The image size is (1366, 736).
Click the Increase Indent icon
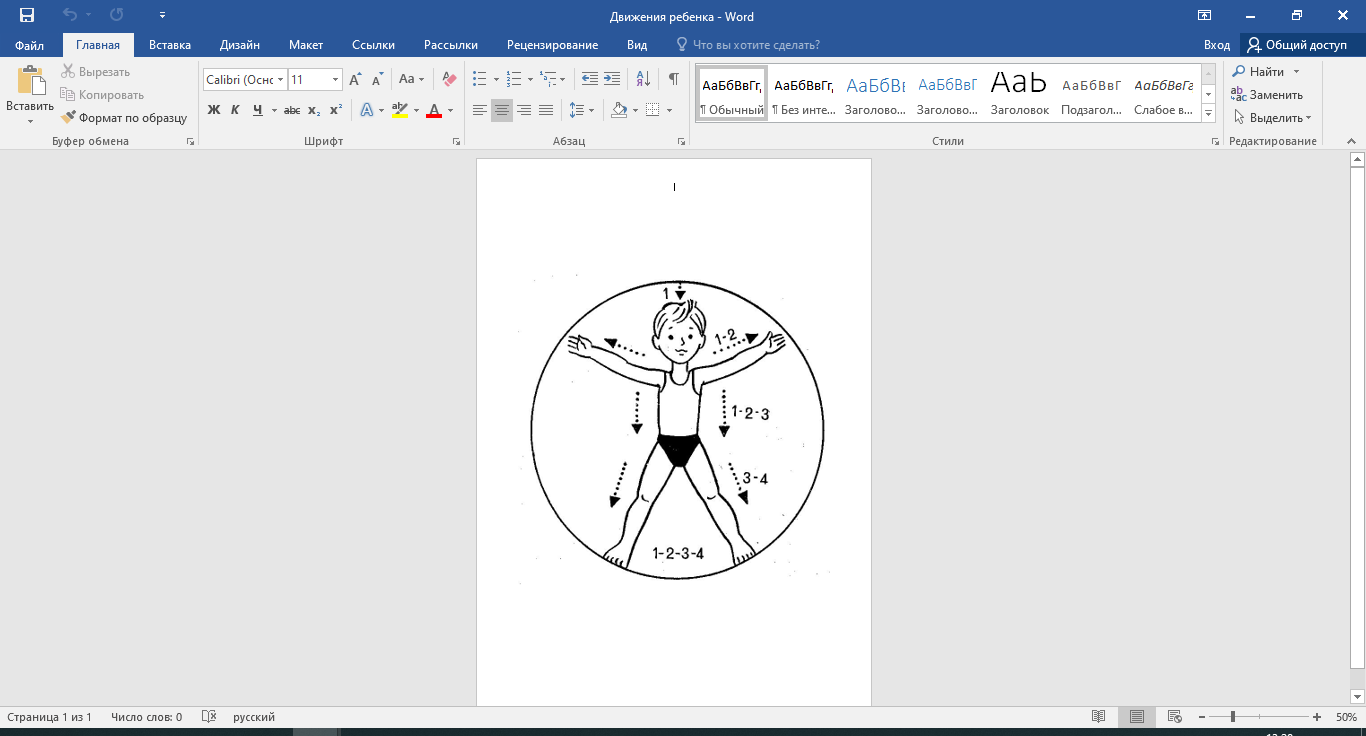tap(612, 79)
